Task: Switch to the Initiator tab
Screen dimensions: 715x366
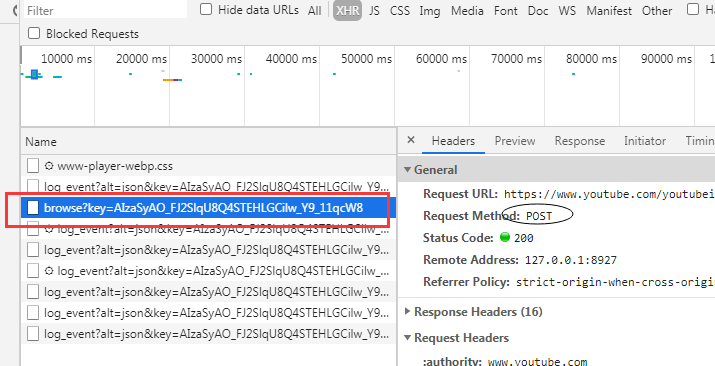Action: (645, 141)
